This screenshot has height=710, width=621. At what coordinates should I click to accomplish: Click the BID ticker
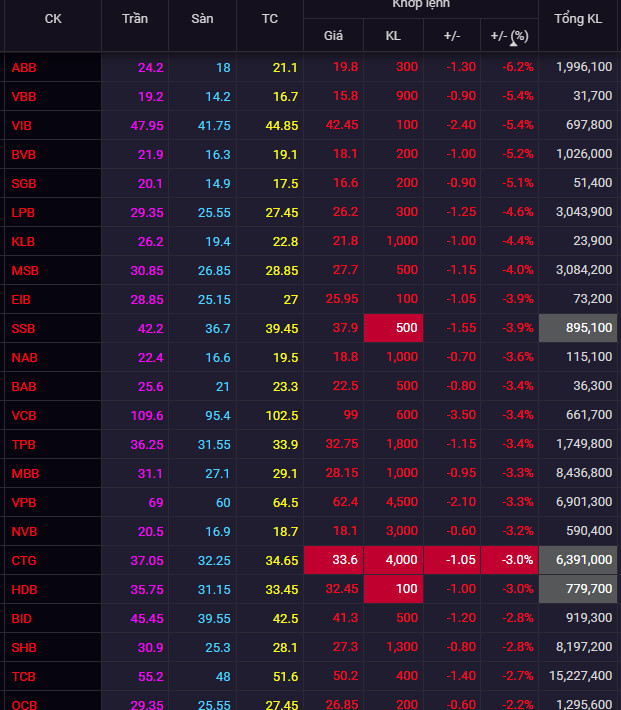pyautogui.click(x=22, y=619)
